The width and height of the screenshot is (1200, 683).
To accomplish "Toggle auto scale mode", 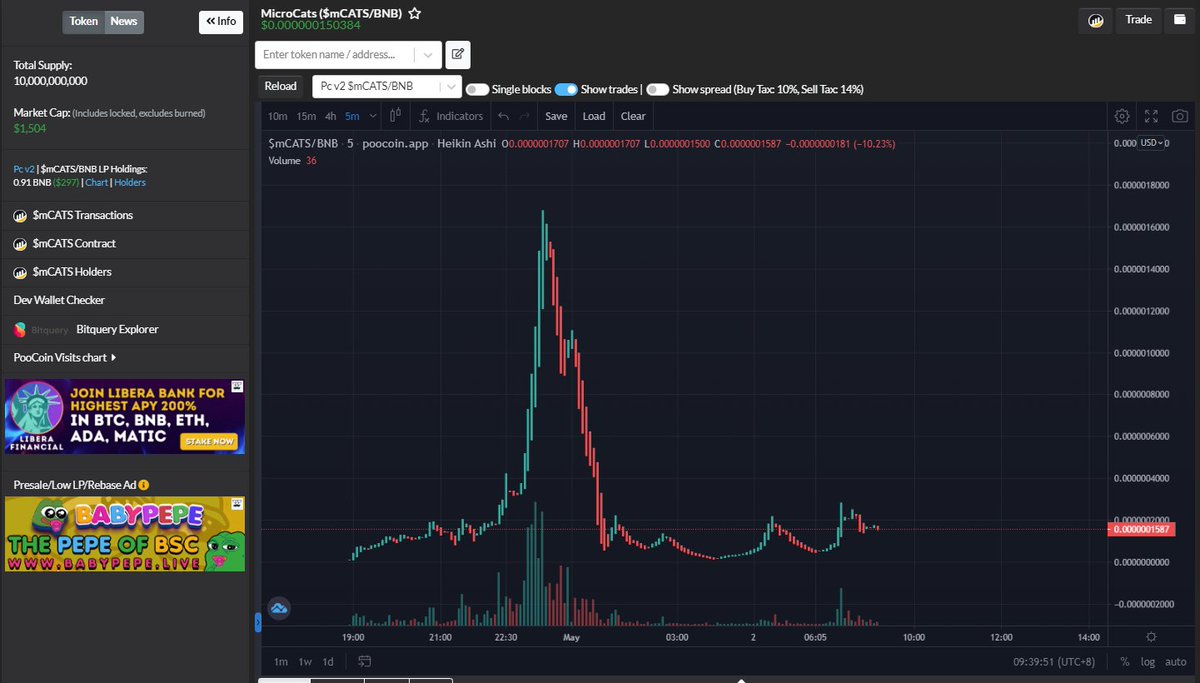I will [x=1176, y=661].
